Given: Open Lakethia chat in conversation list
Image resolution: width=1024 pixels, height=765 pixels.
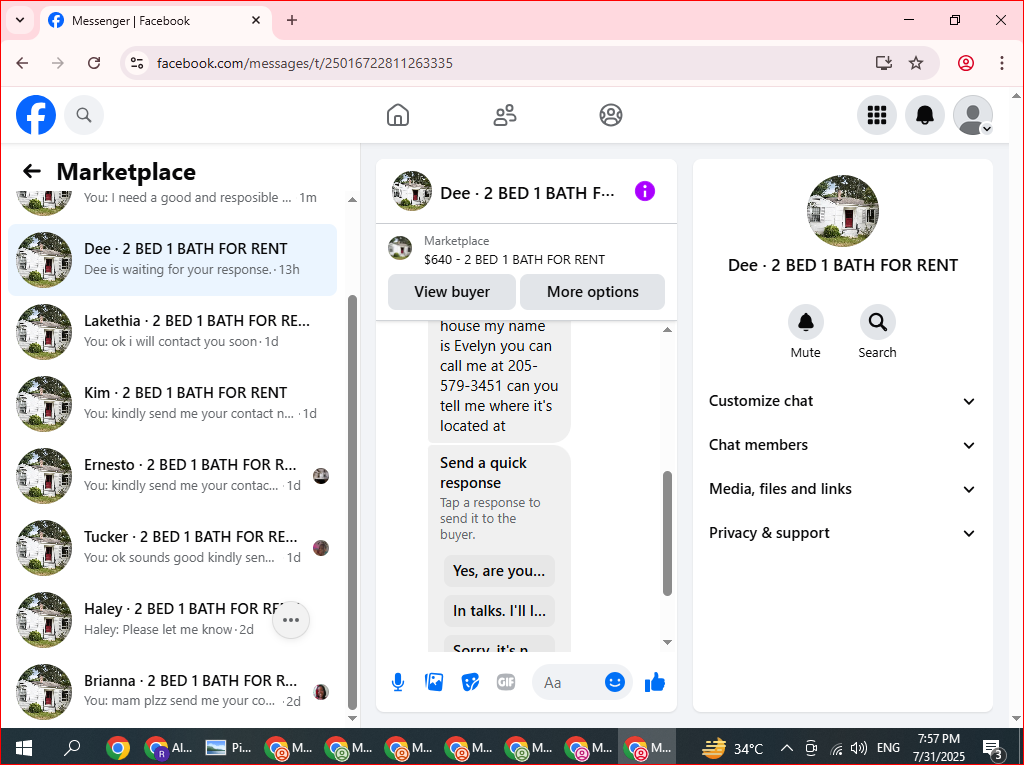Looking at the screenshot, I should (x=173, y=332).
